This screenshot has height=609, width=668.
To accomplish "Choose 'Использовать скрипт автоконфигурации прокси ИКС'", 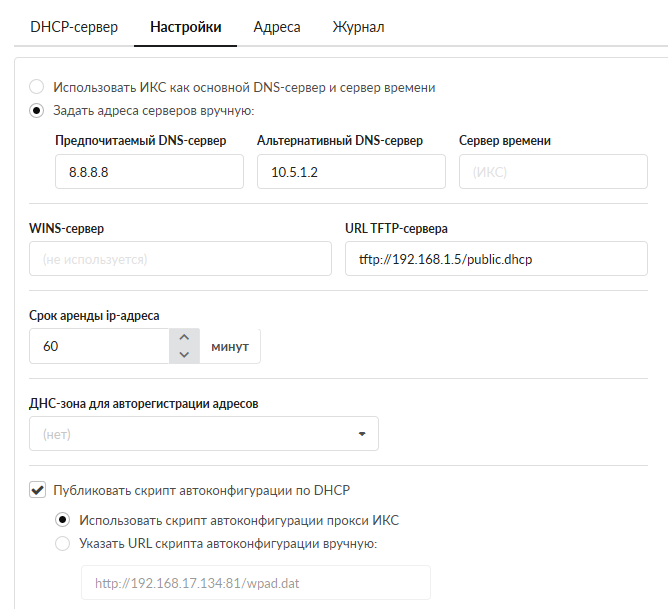I will (x=63, y=520).
